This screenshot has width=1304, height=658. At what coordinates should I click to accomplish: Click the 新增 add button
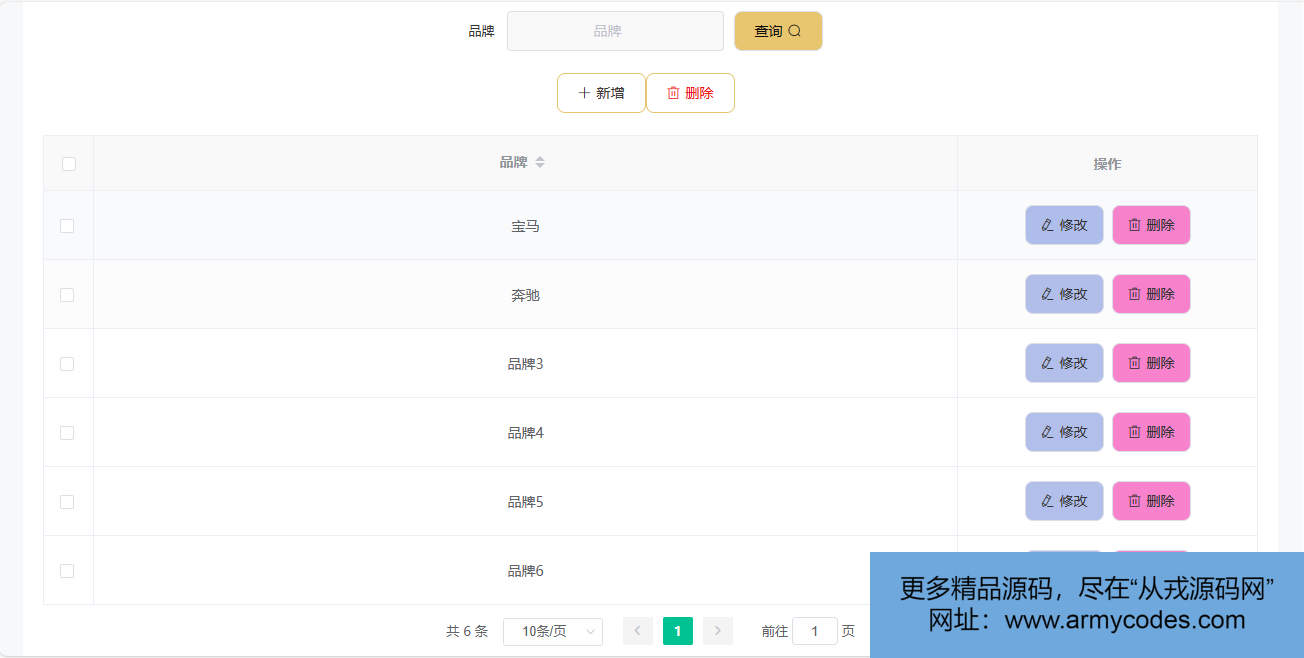[x=601, y=93]
